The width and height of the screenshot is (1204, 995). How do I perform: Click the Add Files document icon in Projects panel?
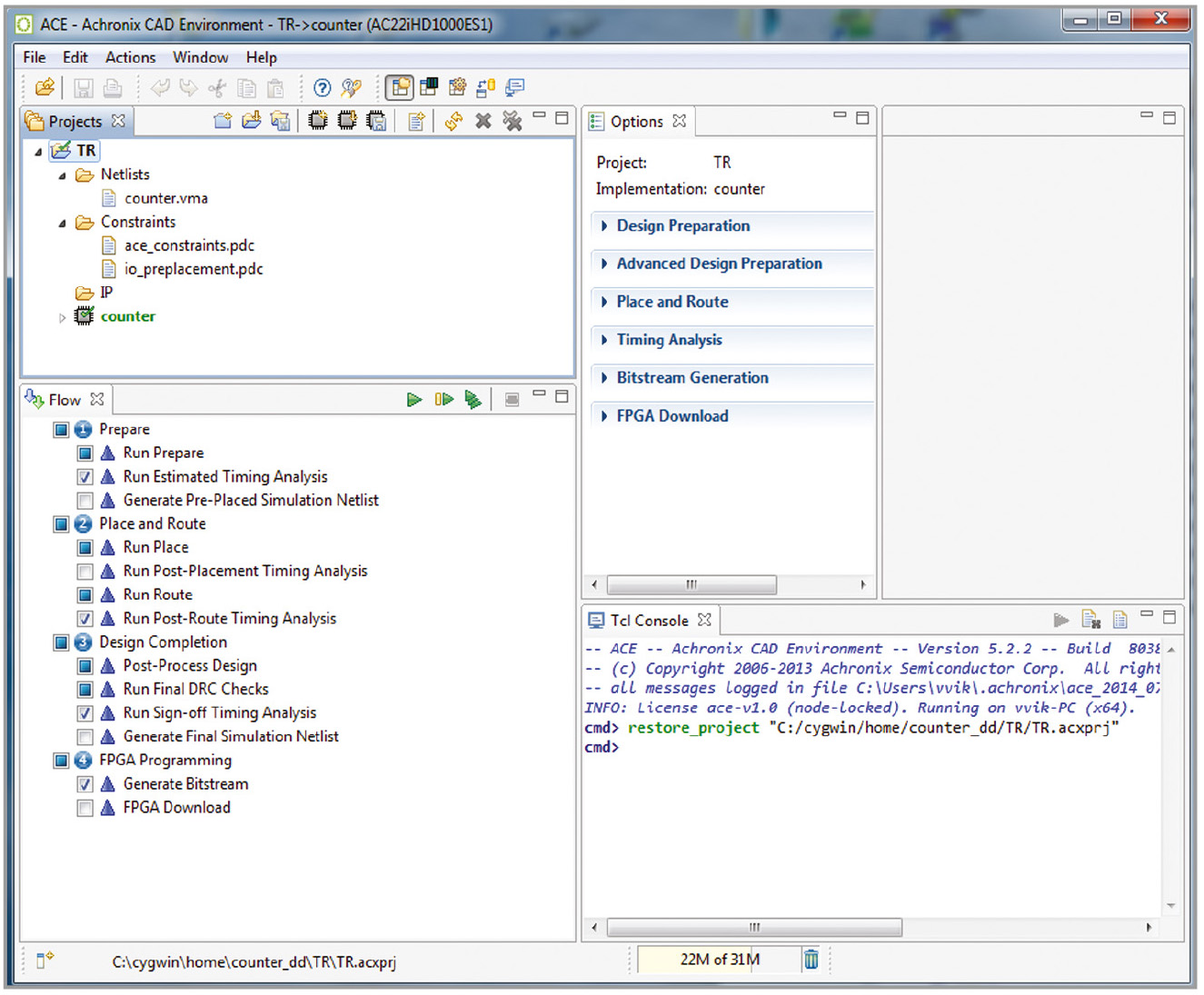click(x=416, y=121)
